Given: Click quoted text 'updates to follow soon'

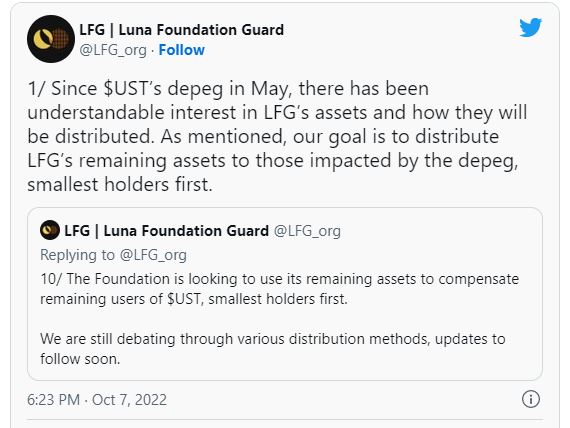Looking at the screenshot, I should click(x=273, y=349).
